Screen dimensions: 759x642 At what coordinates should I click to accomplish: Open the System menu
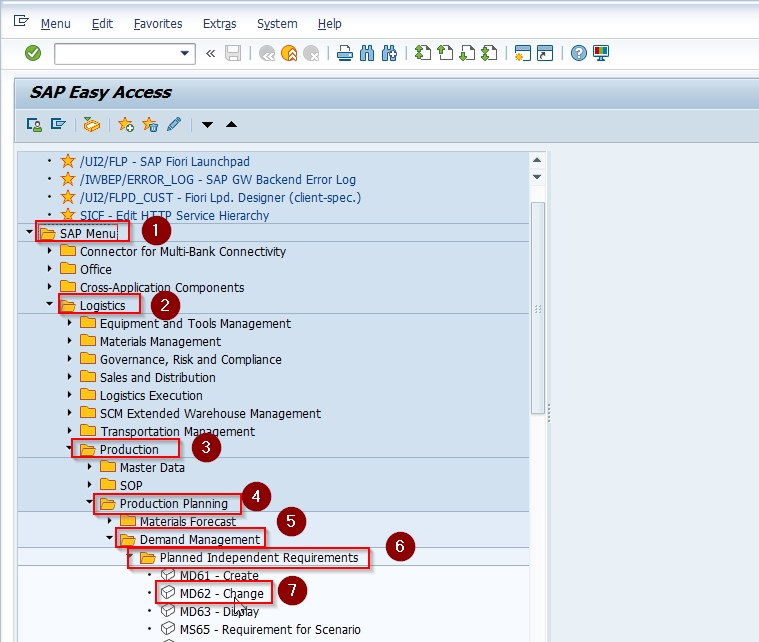pyautogui.click(x=277, y=24)
